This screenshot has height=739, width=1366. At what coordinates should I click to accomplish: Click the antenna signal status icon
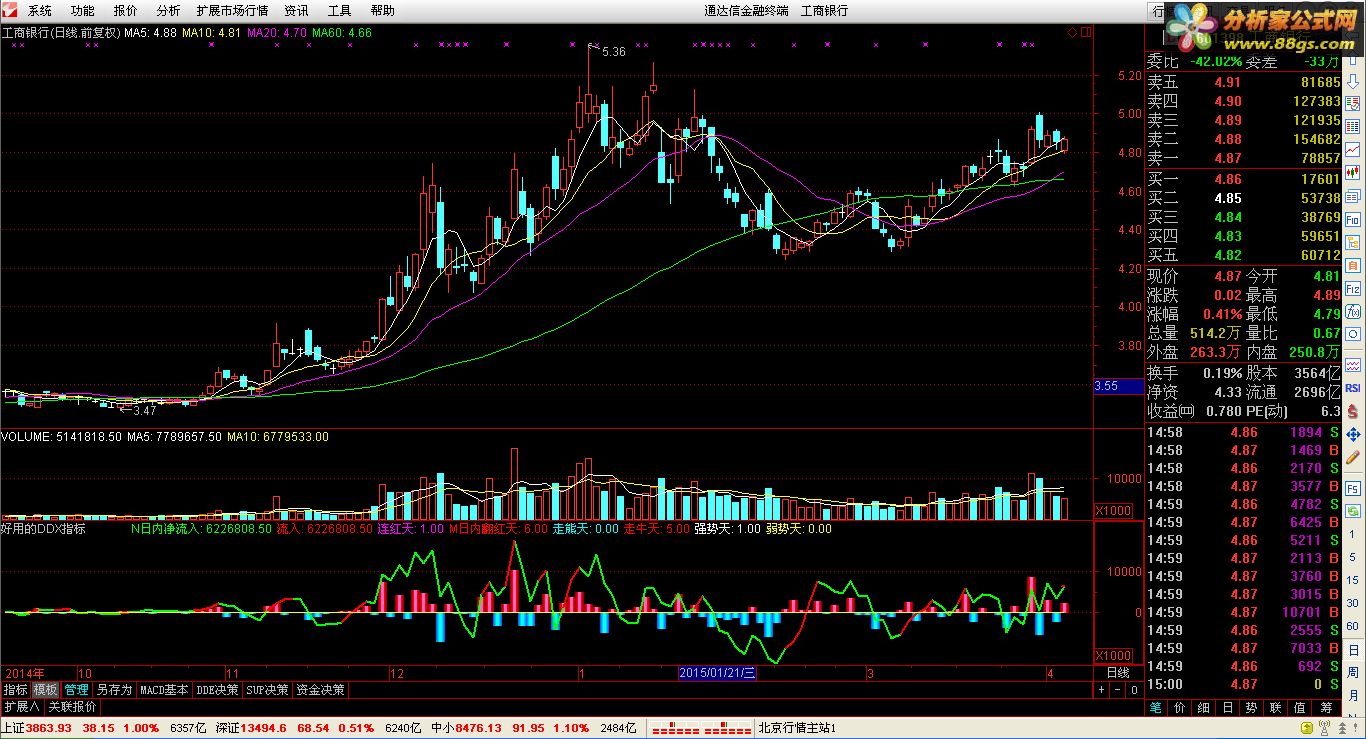(x=1324, y=728)
